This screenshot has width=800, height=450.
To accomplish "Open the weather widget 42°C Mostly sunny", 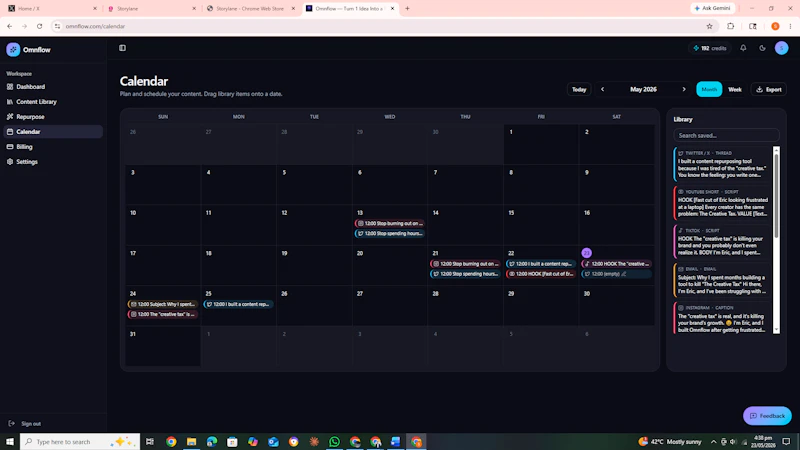I will coord(670,441).
